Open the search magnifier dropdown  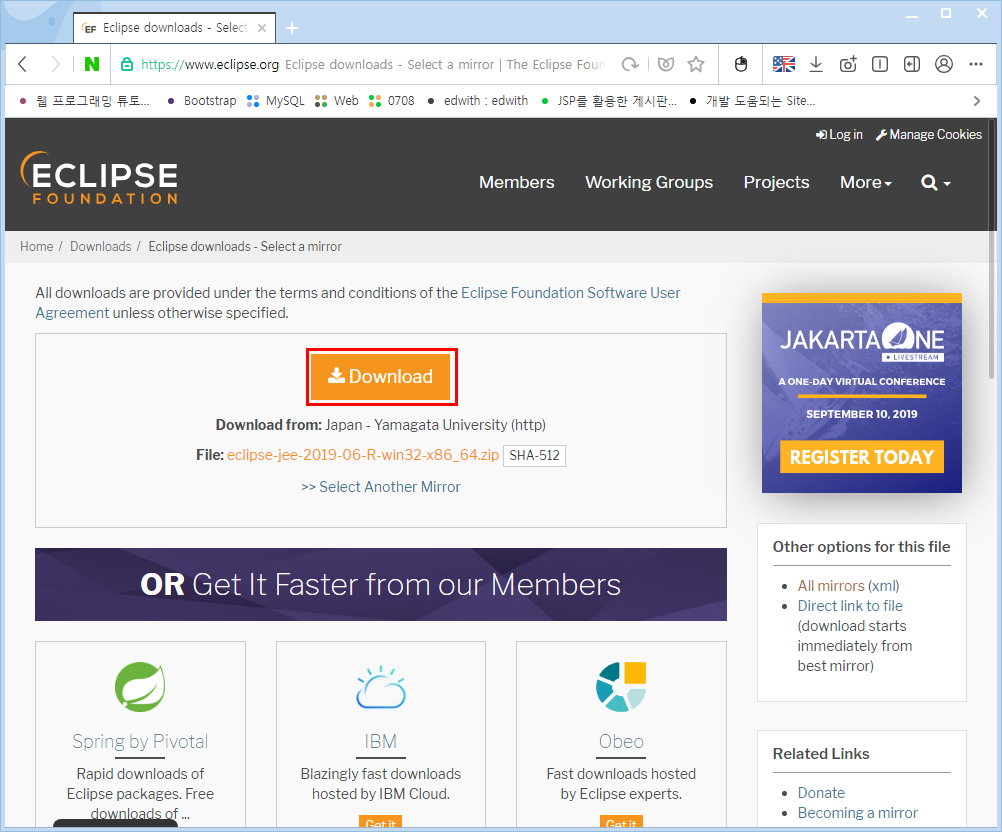936,183
